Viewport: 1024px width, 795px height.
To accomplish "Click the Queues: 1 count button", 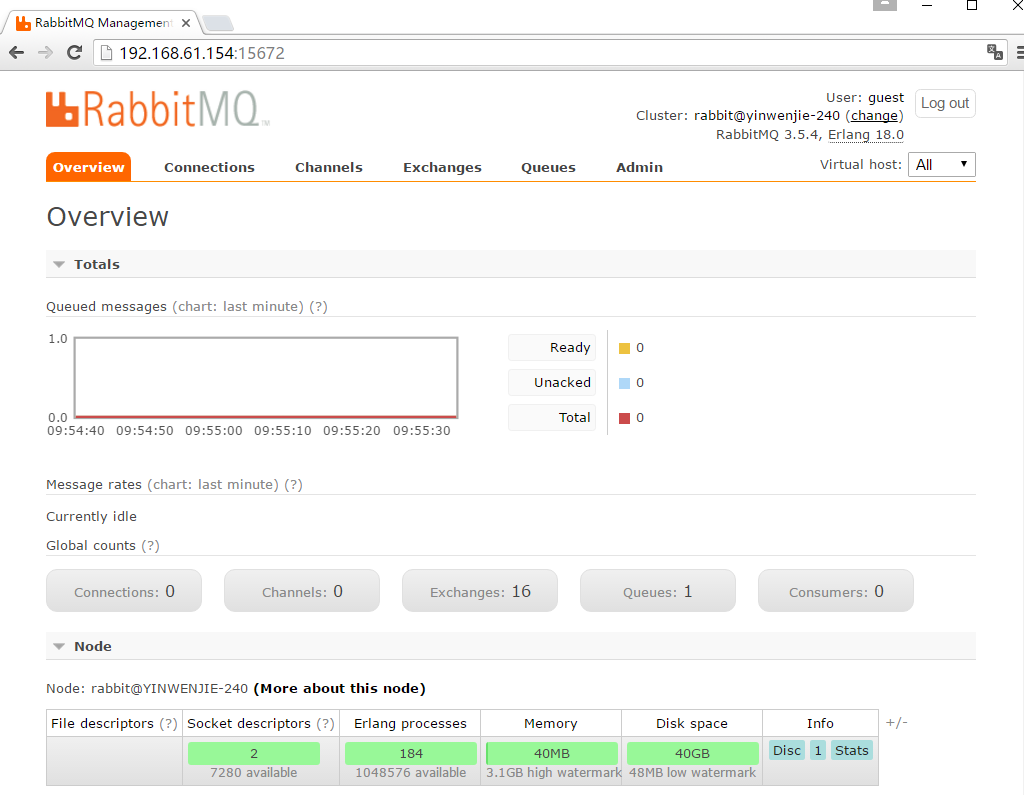I will pos(658,591).
